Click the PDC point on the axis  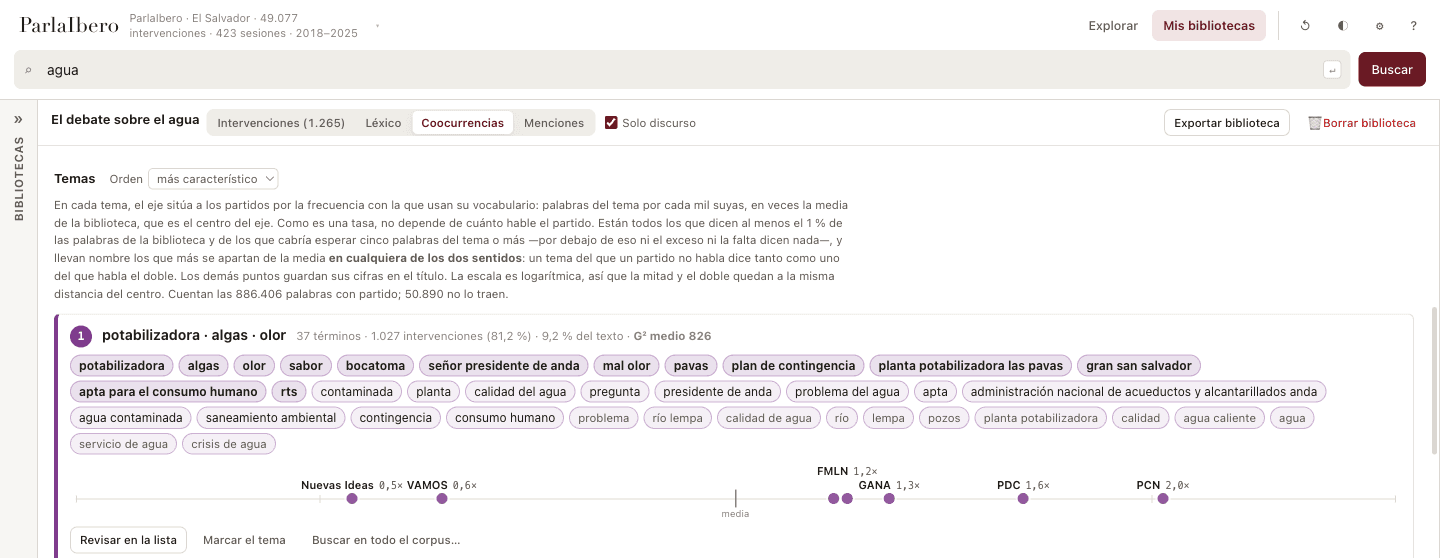[x=1023, y=499]
